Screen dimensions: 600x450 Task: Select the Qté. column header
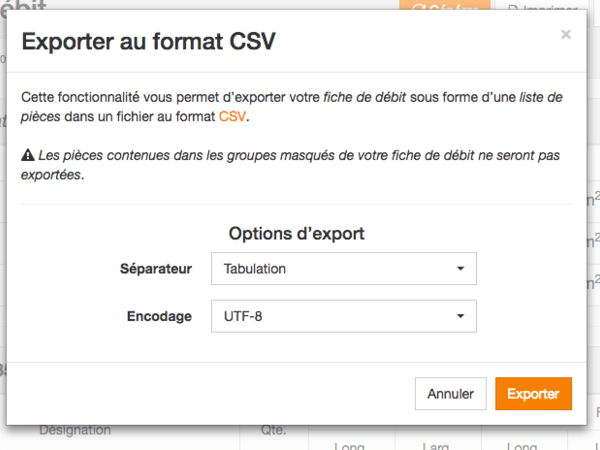click(x=273, y=431)
